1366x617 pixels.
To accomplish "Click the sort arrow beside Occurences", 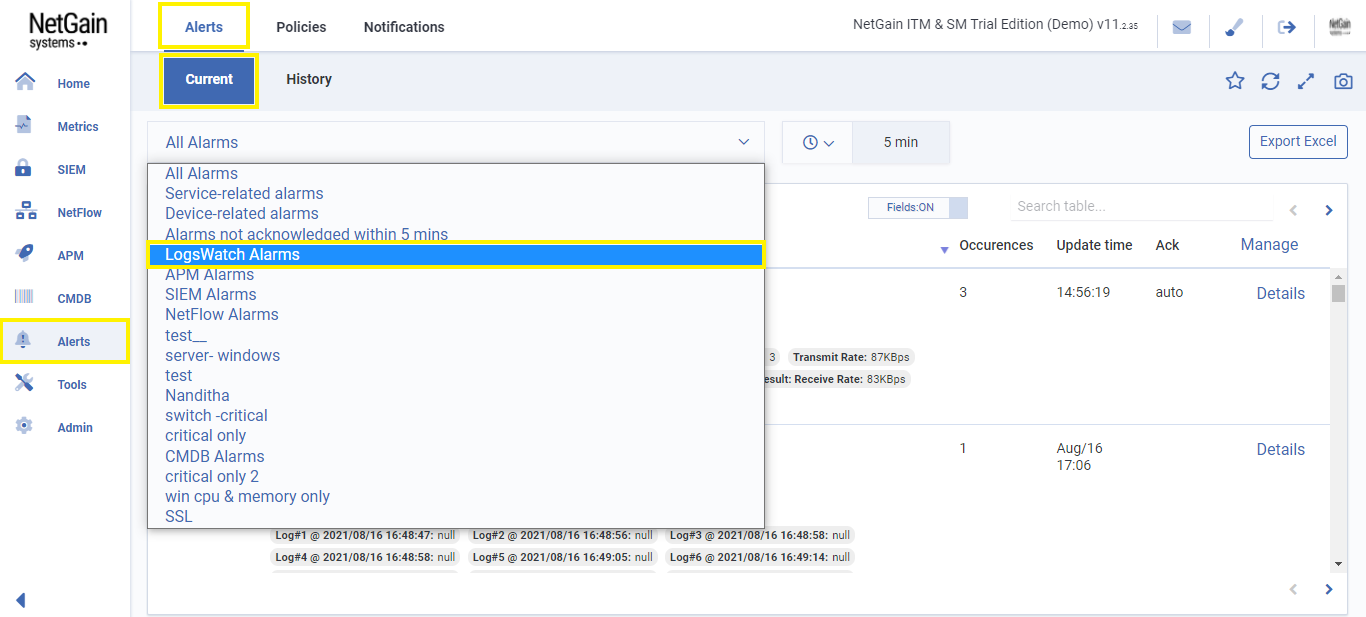I will click(944, 250).
